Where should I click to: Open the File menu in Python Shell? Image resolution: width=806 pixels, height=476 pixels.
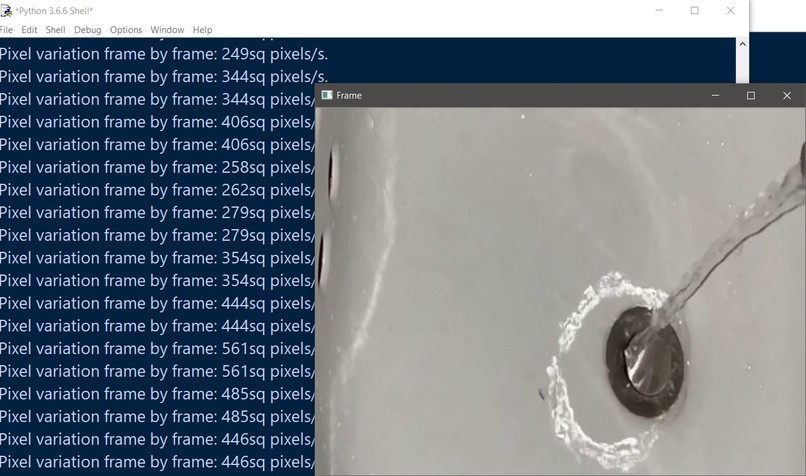click(6, 30)
